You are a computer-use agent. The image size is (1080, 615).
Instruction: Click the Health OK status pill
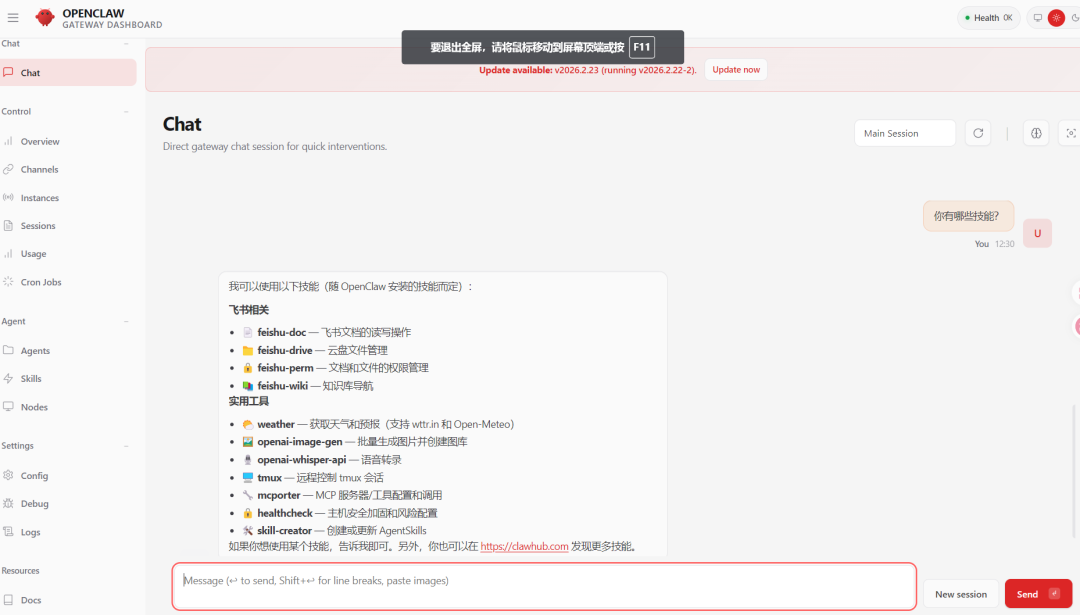(988, 18)
